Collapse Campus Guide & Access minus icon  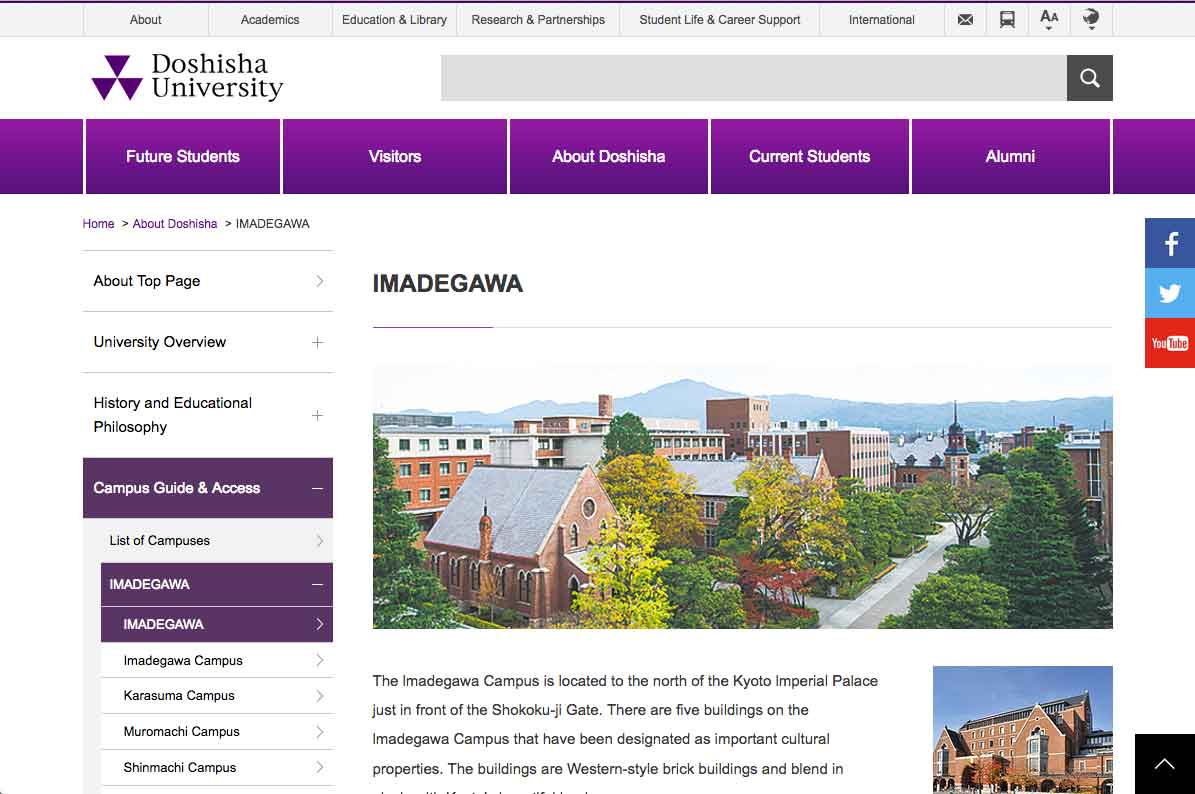317,488
